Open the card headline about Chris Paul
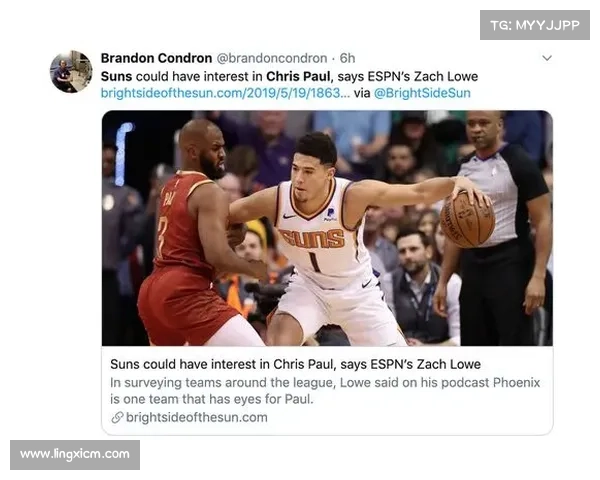Screen dimensions: 600x480 295,364
